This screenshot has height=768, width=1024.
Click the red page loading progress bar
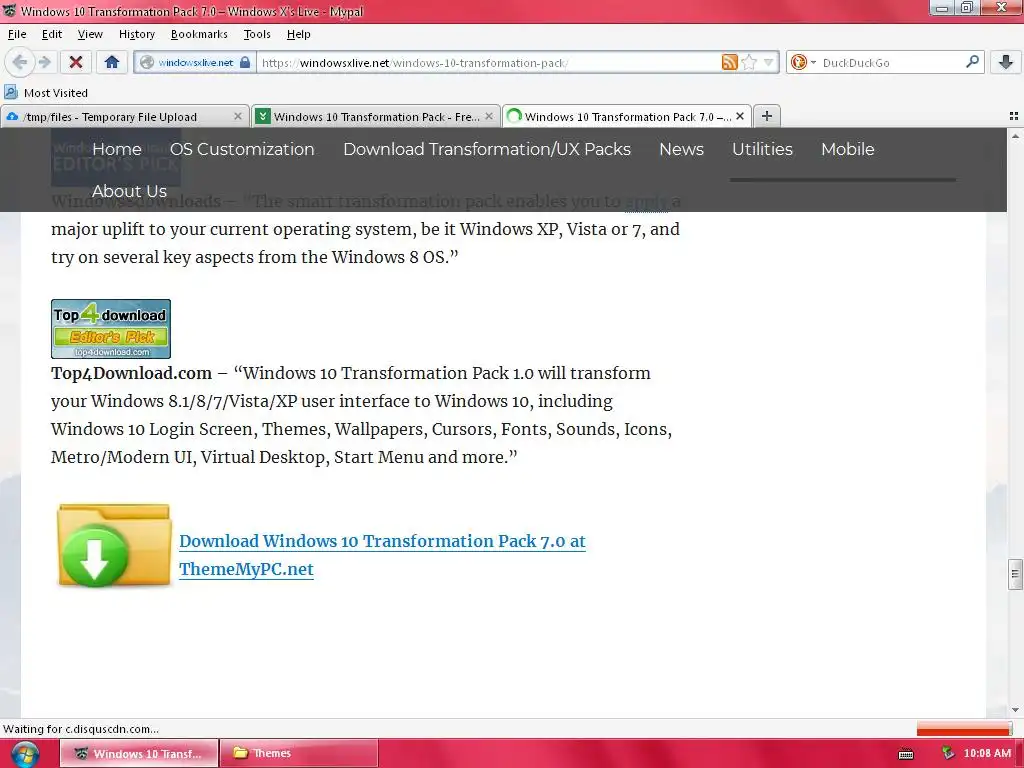point(963,728)
